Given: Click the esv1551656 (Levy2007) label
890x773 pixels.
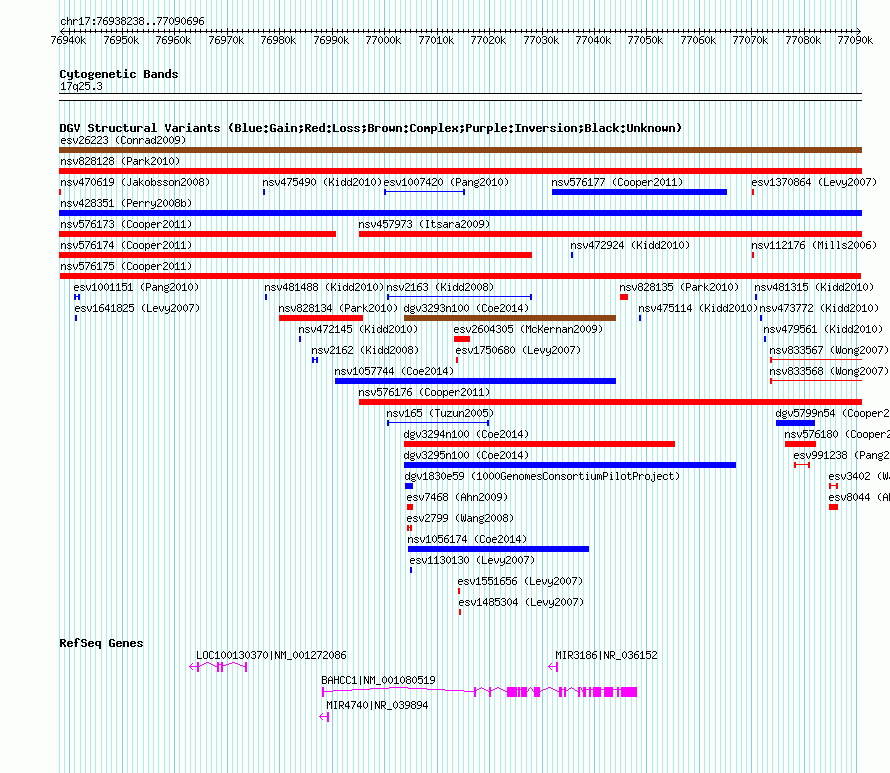Looking at the screenshot, I should tap(520, 581).
